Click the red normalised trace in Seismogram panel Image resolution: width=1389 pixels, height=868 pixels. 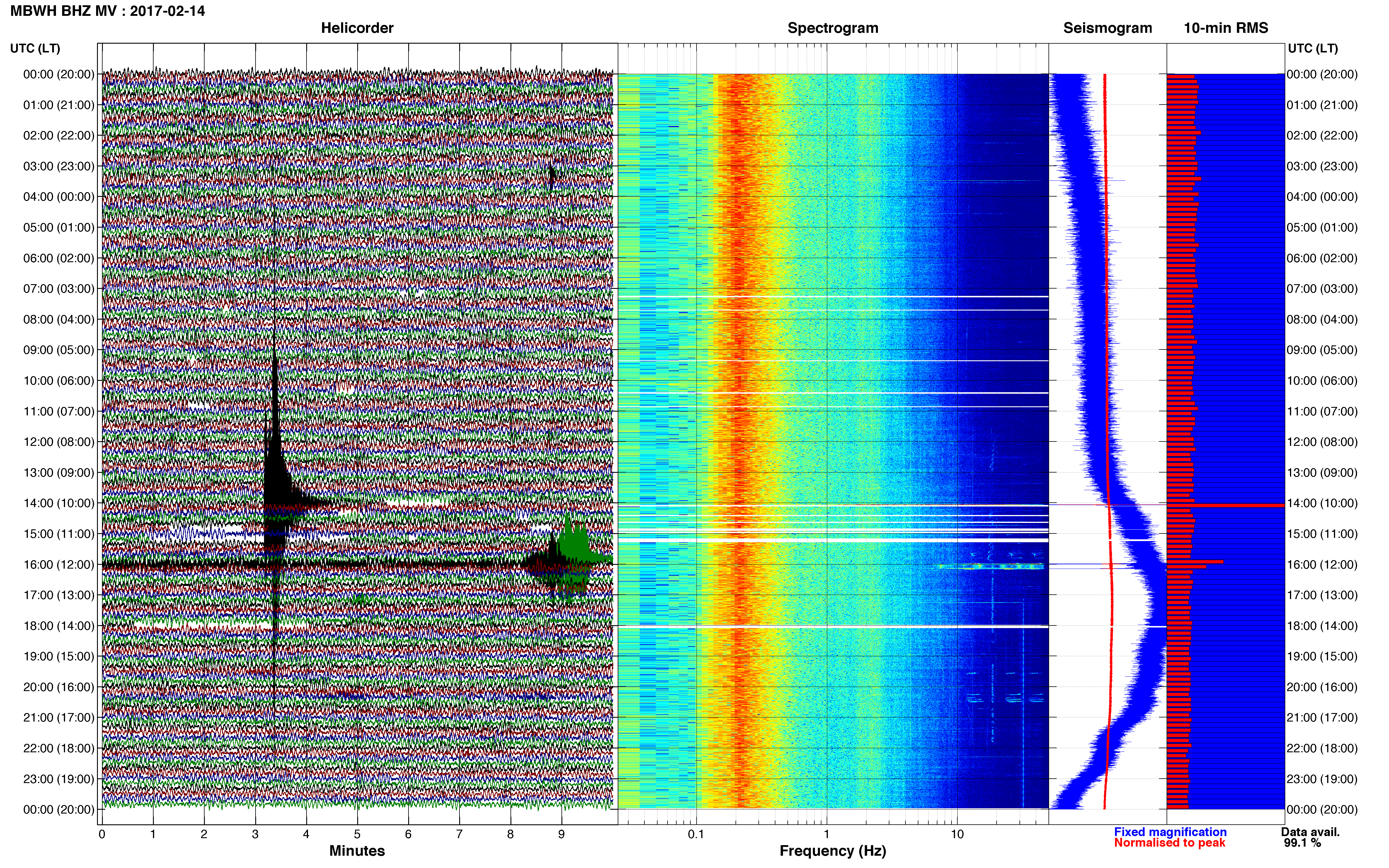(x=1109, y=441)
